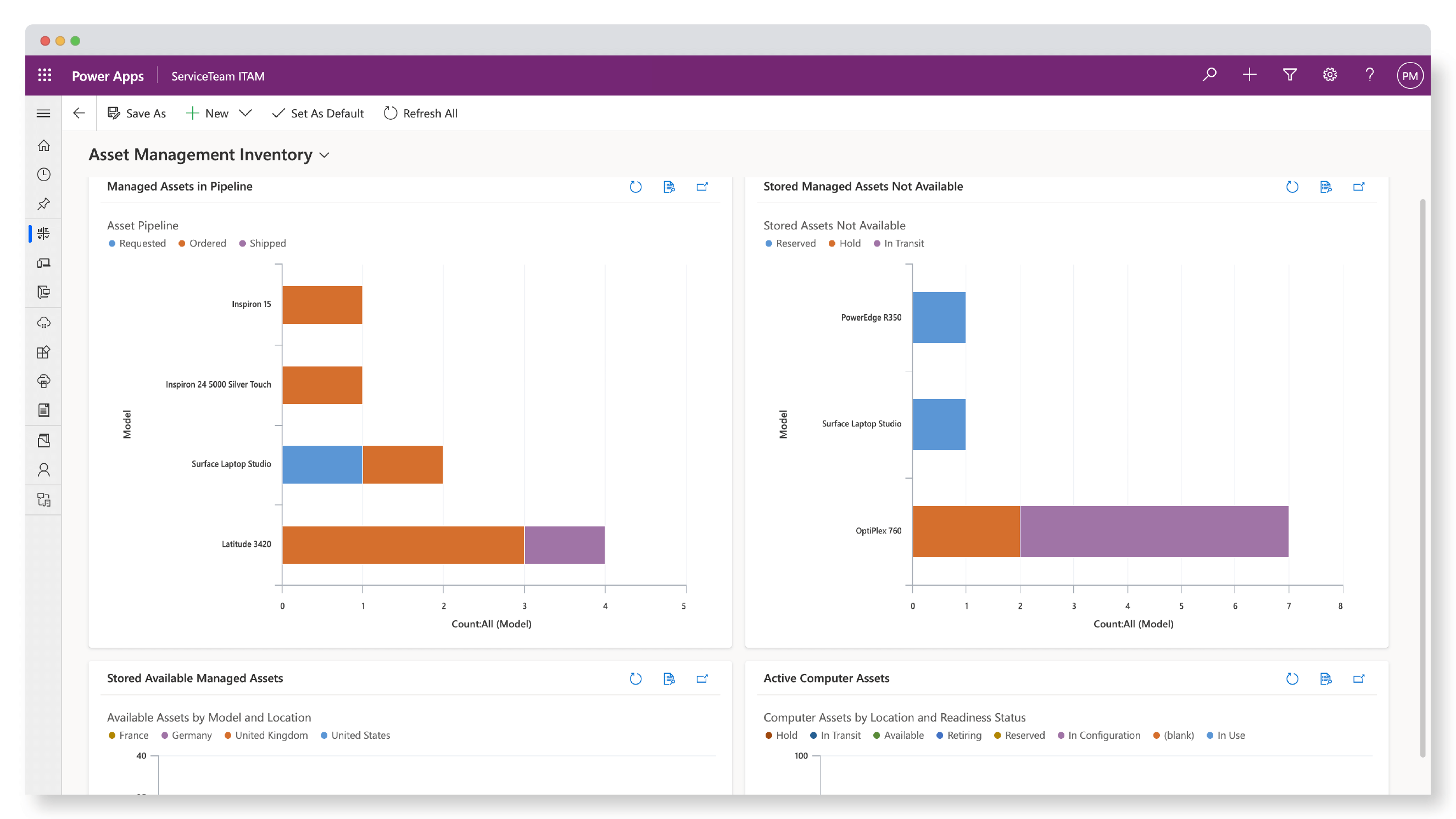Screen dimensions: 1456x819
Task: Toggle France in Available Assets legend
Action: click(129, 736)
